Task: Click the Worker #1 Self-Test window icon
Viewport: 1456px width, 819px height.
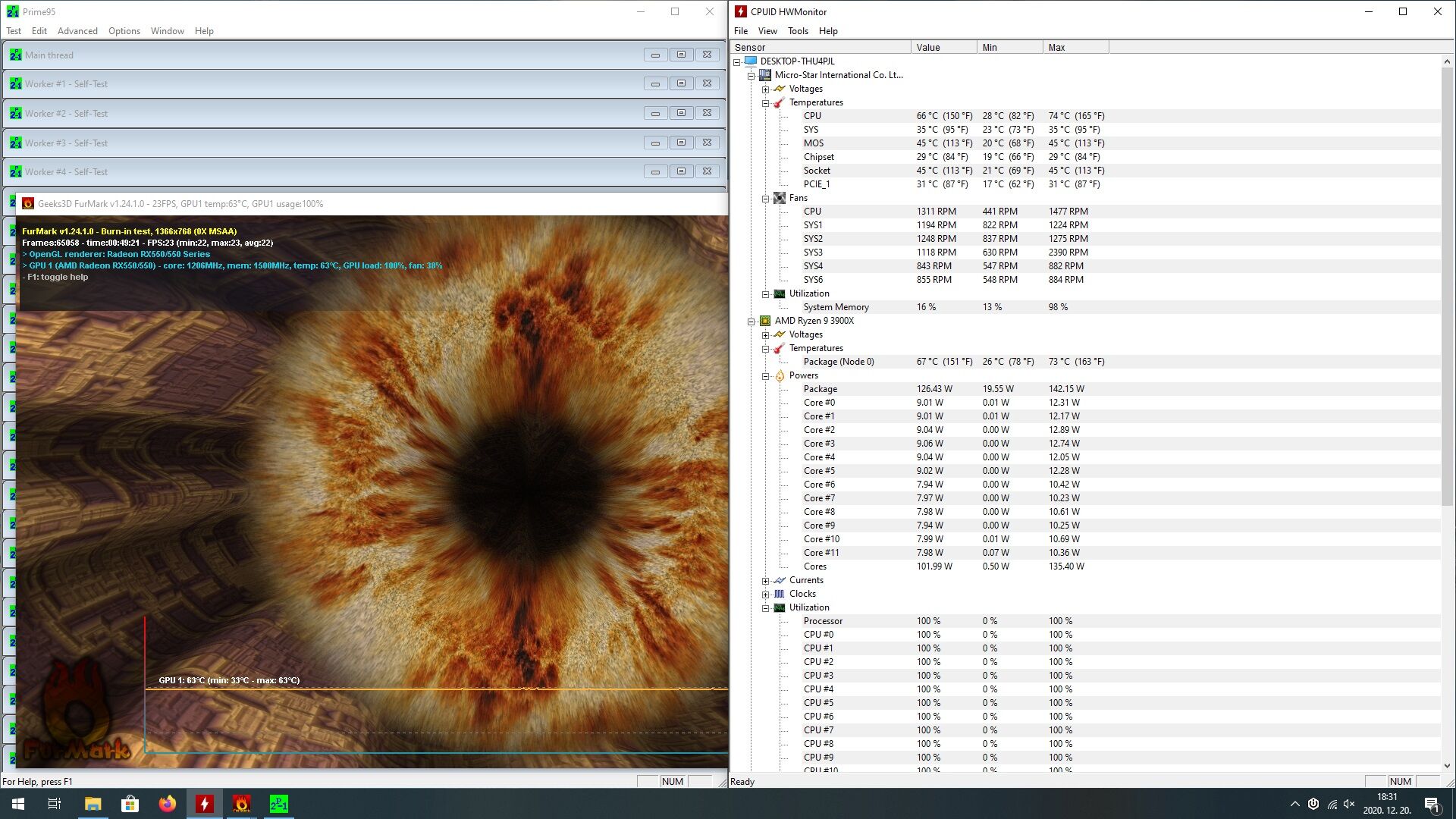Action: [16, 84]
